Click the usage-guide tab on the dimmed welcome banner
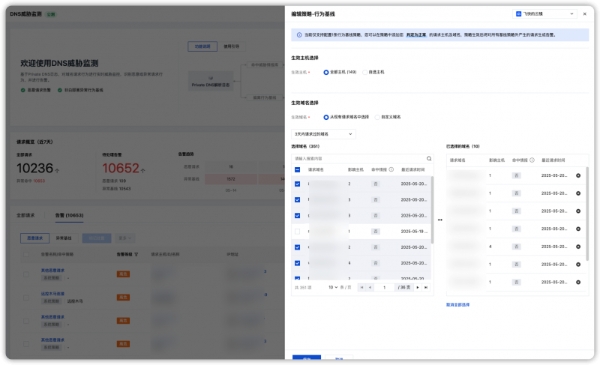Viewport: 600px width, 365px height. [231, 46]
